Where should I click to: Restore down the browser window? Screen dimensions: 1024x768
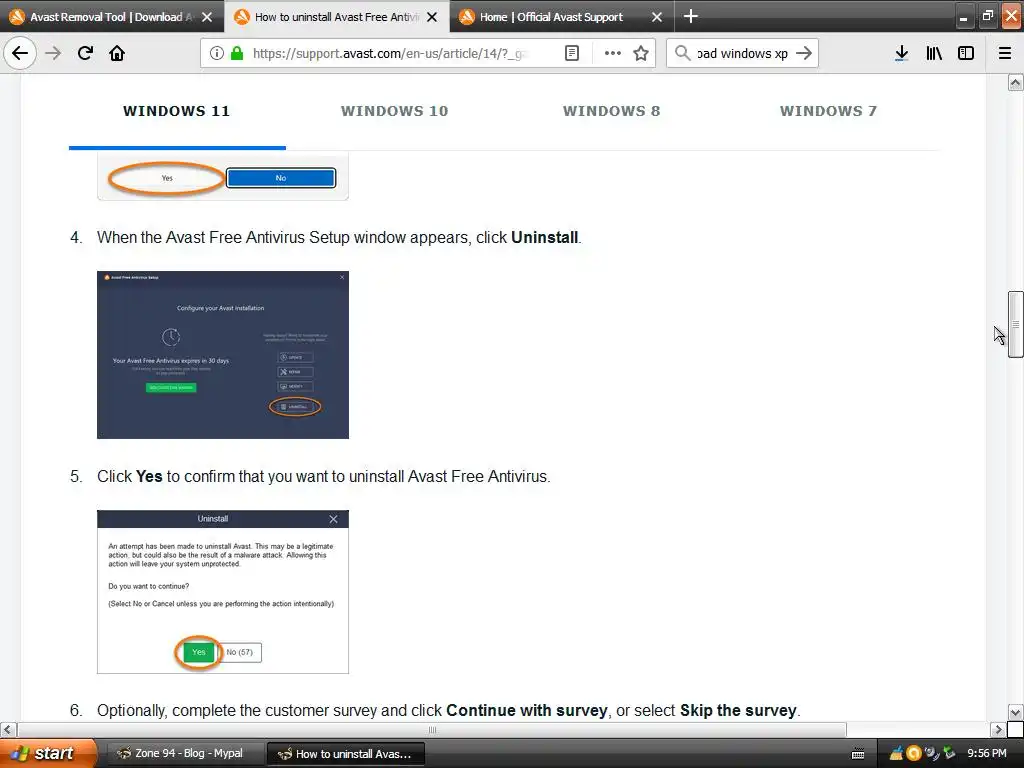987,16
